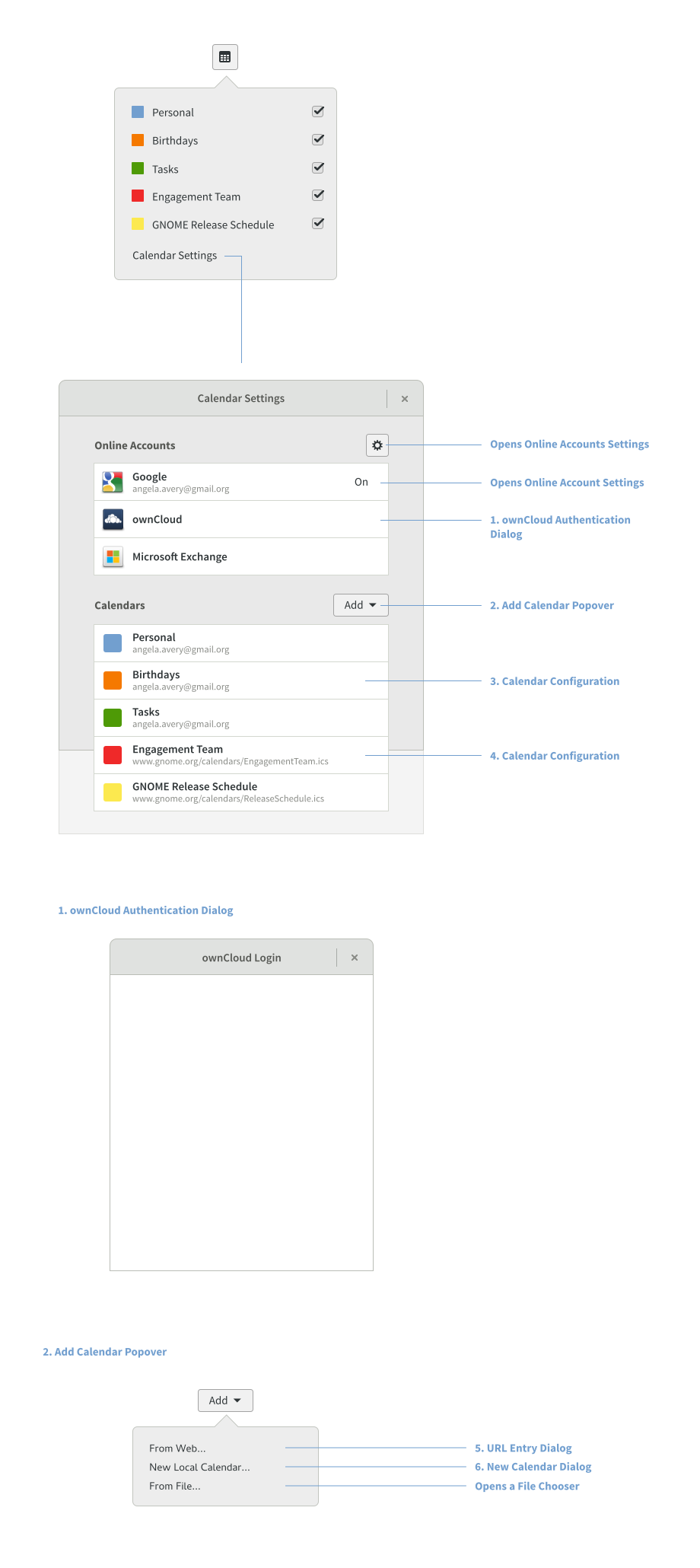The width and height of the screenshot is (700, 1568).
Task: Click red Engagement Team swatch in settings
Action: click(113, 755)
